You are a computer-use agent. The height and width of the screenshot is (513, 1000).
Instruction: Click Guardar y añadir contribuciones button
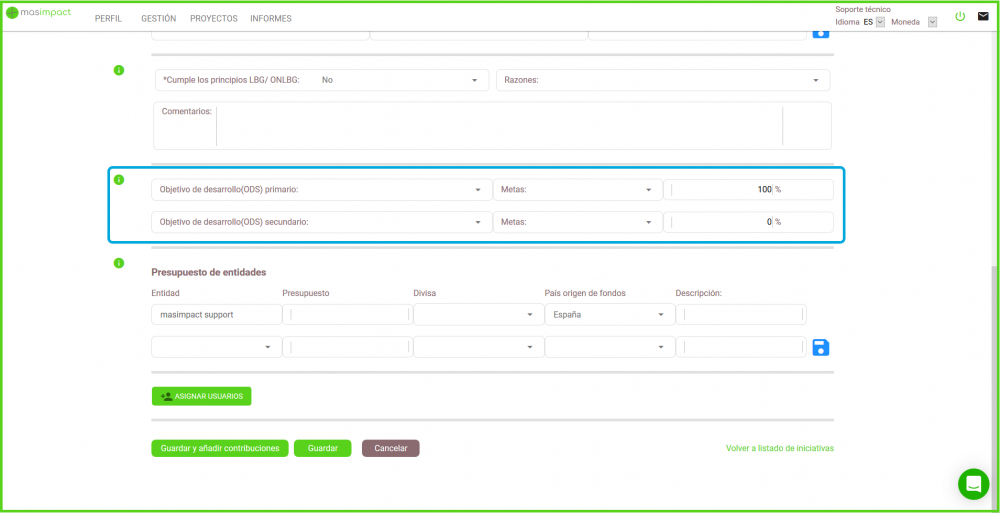click(x=220, y=449)
